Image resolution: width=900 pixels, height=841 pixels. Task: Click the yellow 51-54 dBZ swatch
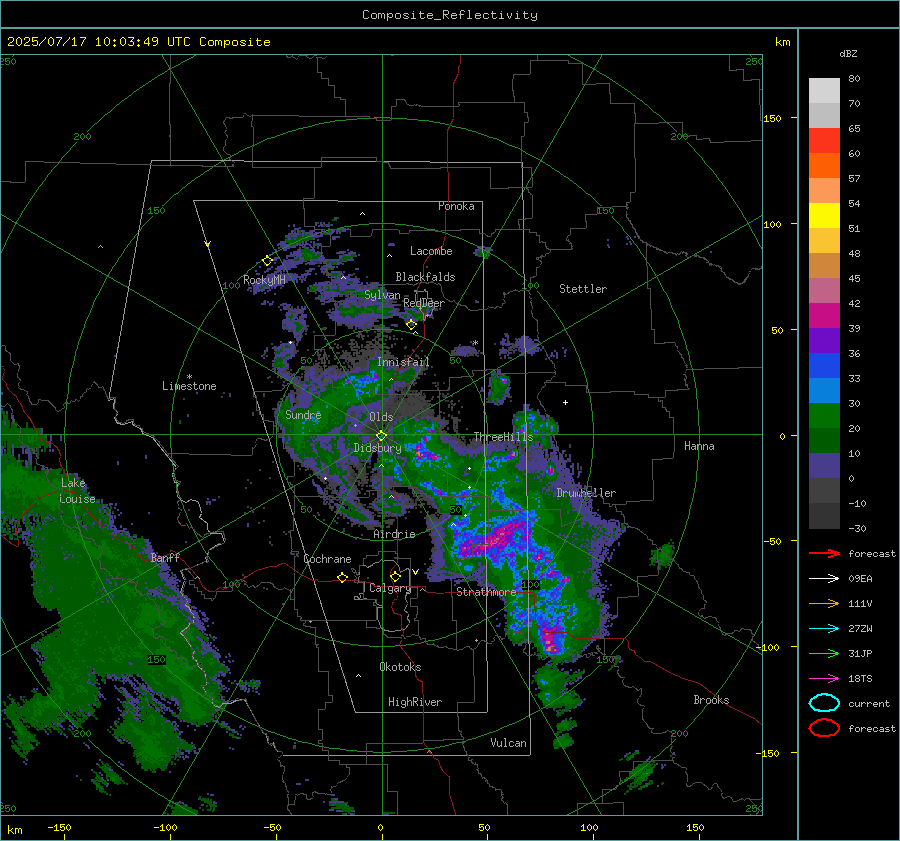pos(824,216)
